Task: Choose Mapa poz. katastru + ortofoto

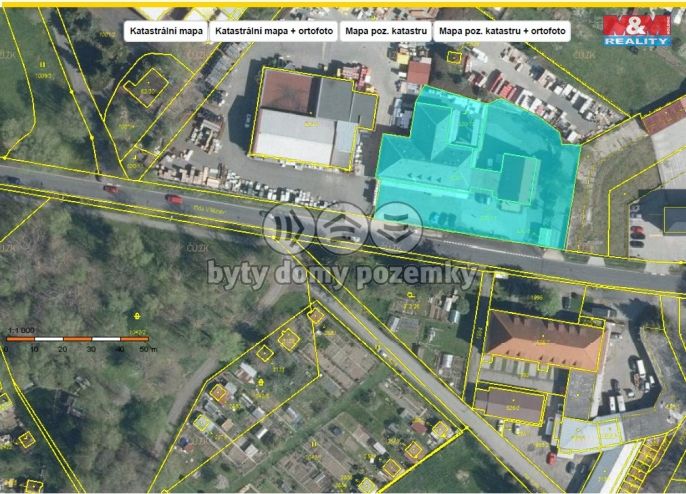Action: tap(502, 31)
